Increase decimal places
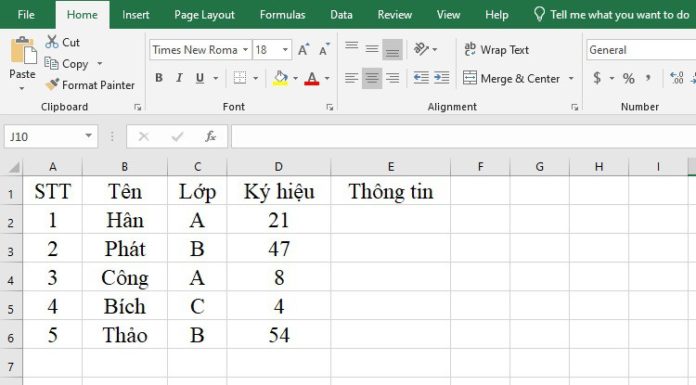Viewport: 696px width, 385px height. tap(677, 79)
